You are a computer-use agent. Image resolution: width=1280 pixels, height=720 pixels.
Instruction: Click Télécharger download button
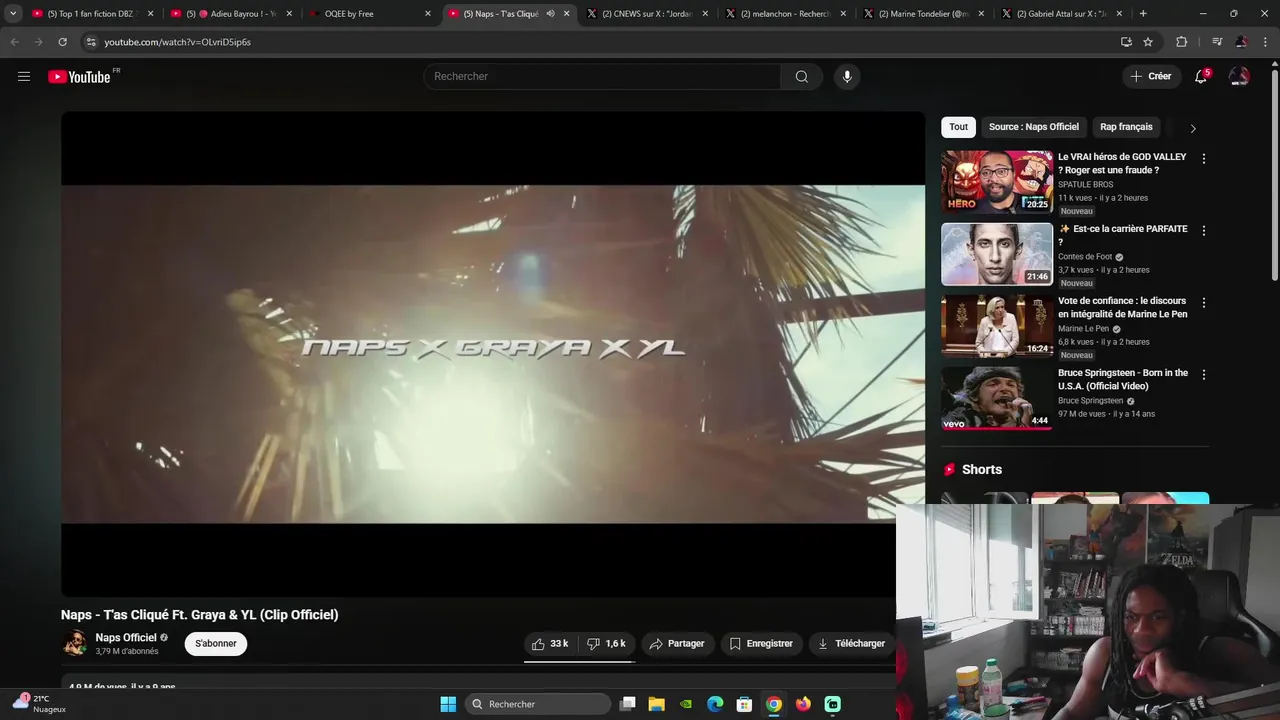pyautogui.click(x=852, y=644)
